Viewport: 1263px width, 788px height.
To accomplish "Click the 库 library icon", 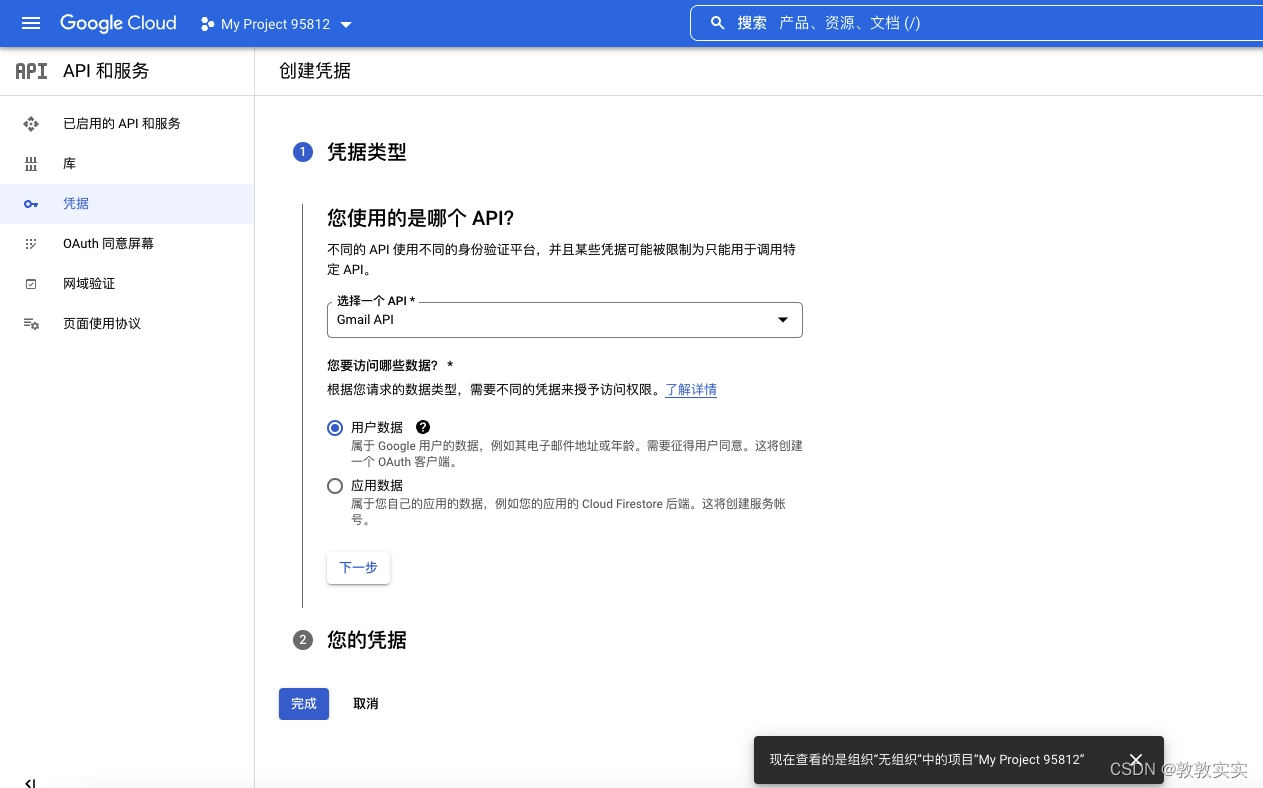I will pyautogui.click(x=31, y=164).
